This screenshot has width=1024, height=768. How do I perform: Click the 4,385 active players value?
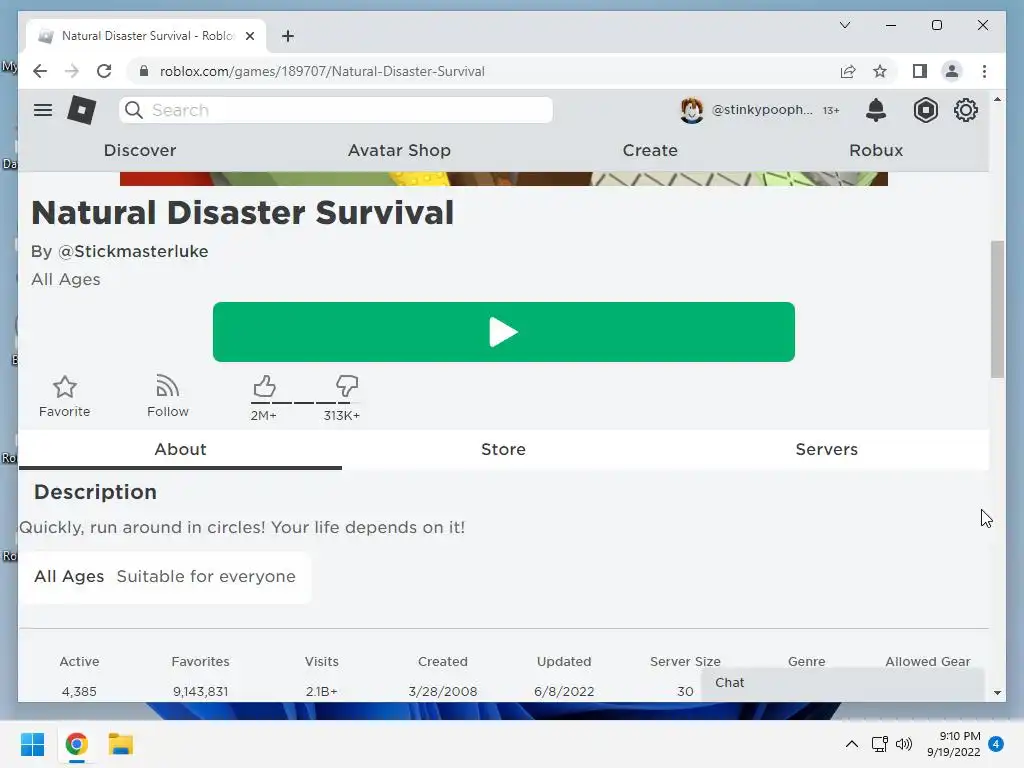pyautogui.click(x=79, y=691)
